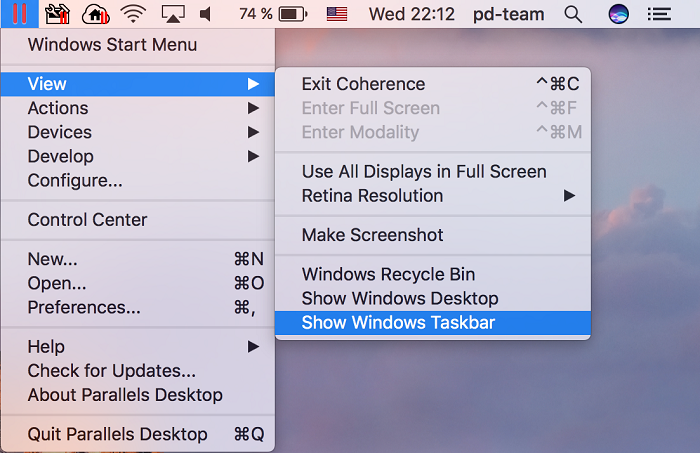Open the US flag input source menu
The height and width of the screenshot is (453, 700).
[337, 14]
